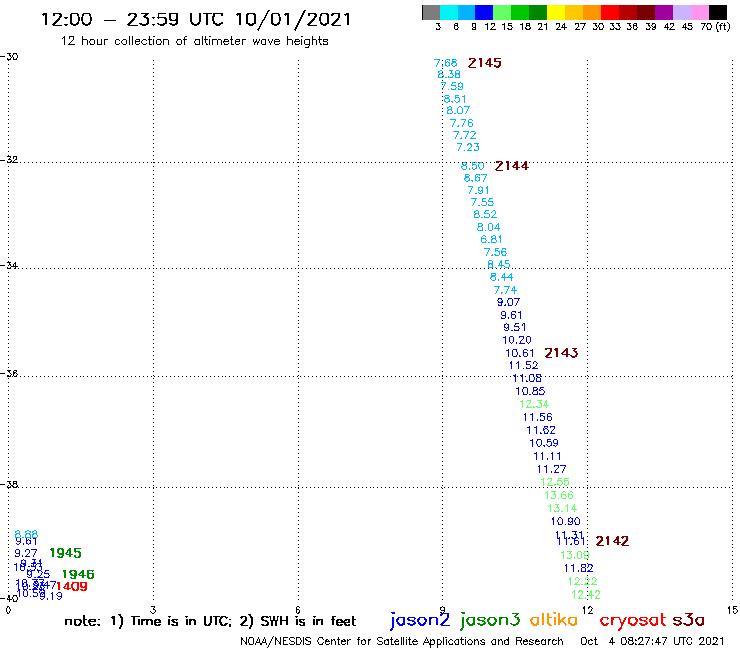This screenshot has height=650, width=740.
Task: Select the green 12.42 wave height value
Action: pyautogui.click(x=586, y=595)
